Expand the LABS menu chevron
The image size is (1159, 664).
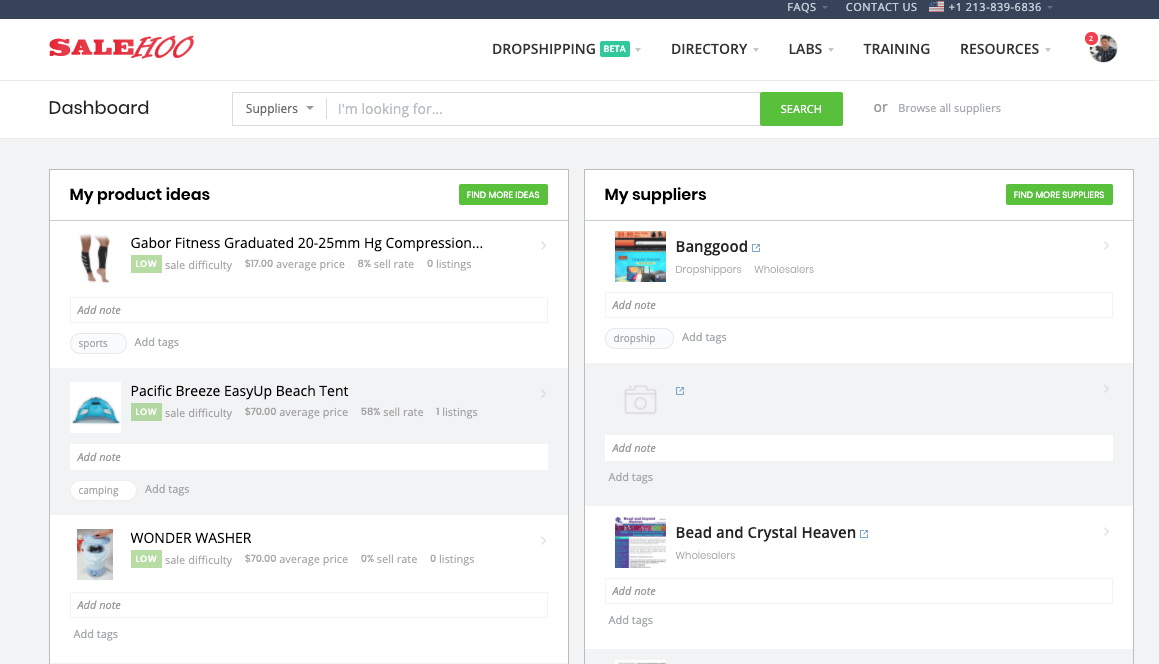(830, 49)
